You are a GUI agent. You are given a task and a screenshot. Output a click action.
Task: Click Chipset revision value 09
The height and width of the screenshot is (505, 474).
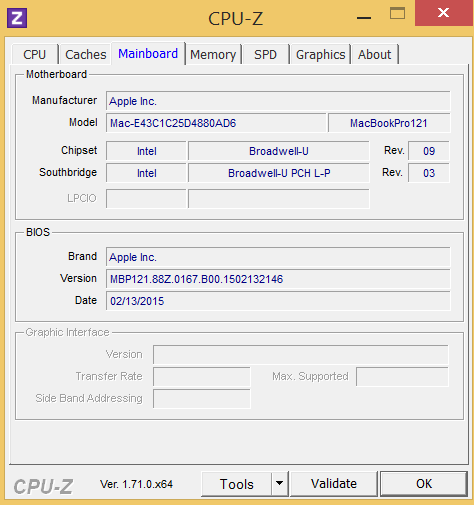pos(429,151)
